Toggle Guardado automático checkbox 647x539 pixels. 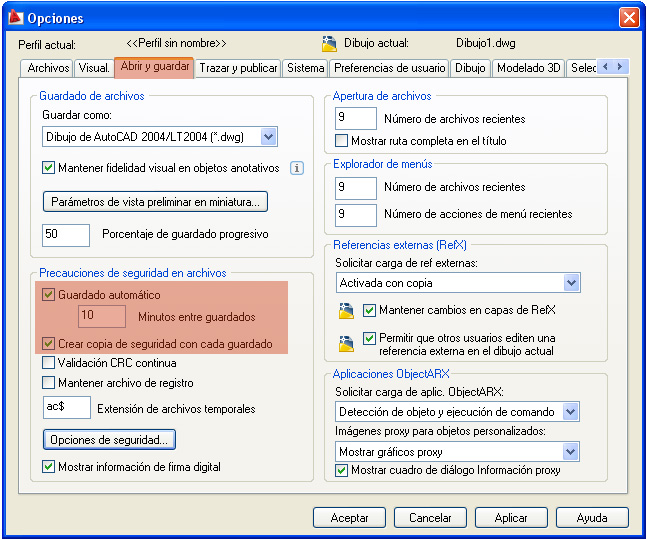(x=48, y=295)
